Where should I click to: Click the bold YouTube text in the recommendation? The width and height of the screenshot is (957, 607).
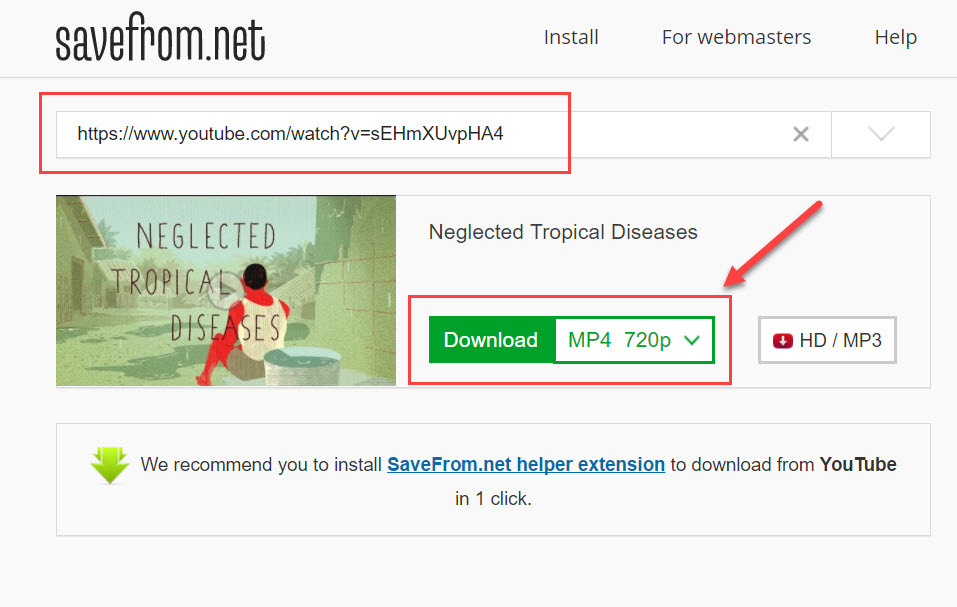(858, 464)
